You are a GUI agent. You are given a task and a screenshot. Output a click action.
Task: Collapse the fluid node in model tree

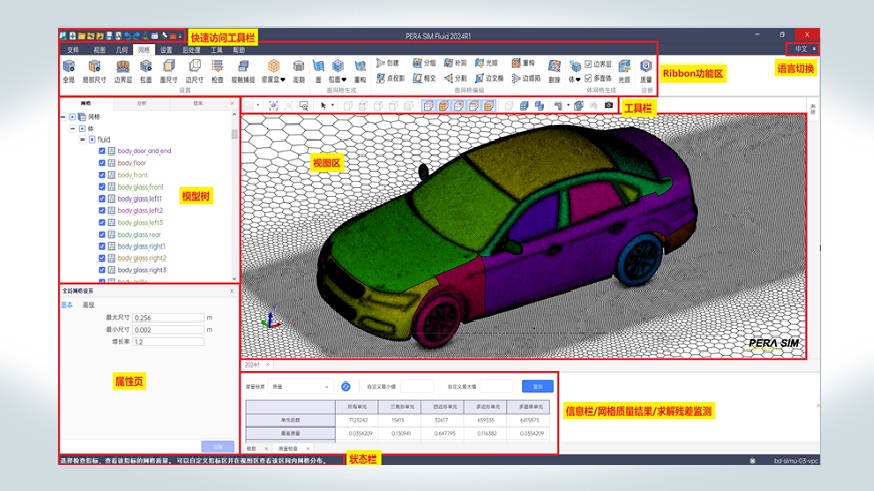82,139
